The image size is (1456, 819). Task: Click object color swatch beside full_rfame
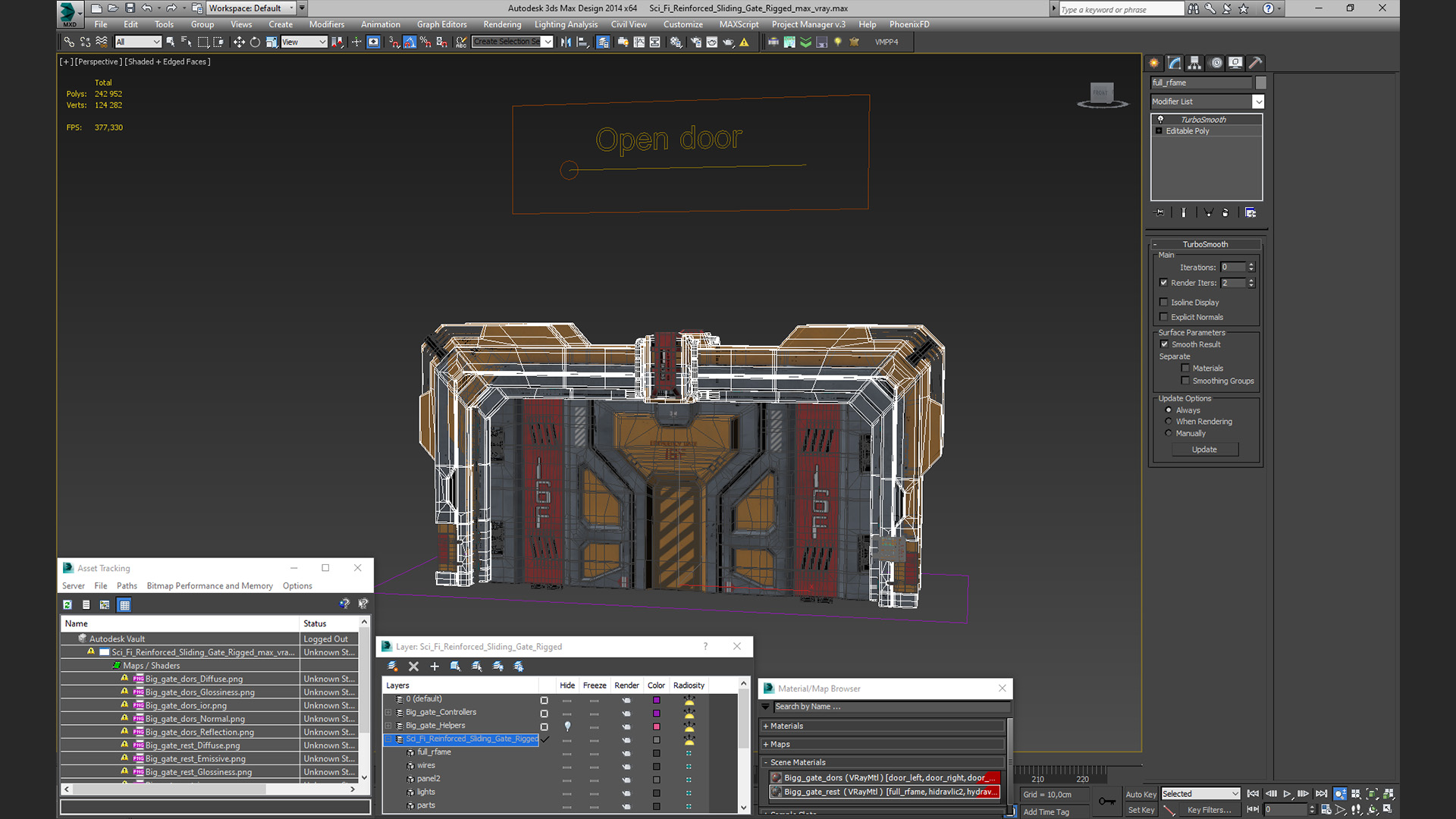(x=1260, y=83)
